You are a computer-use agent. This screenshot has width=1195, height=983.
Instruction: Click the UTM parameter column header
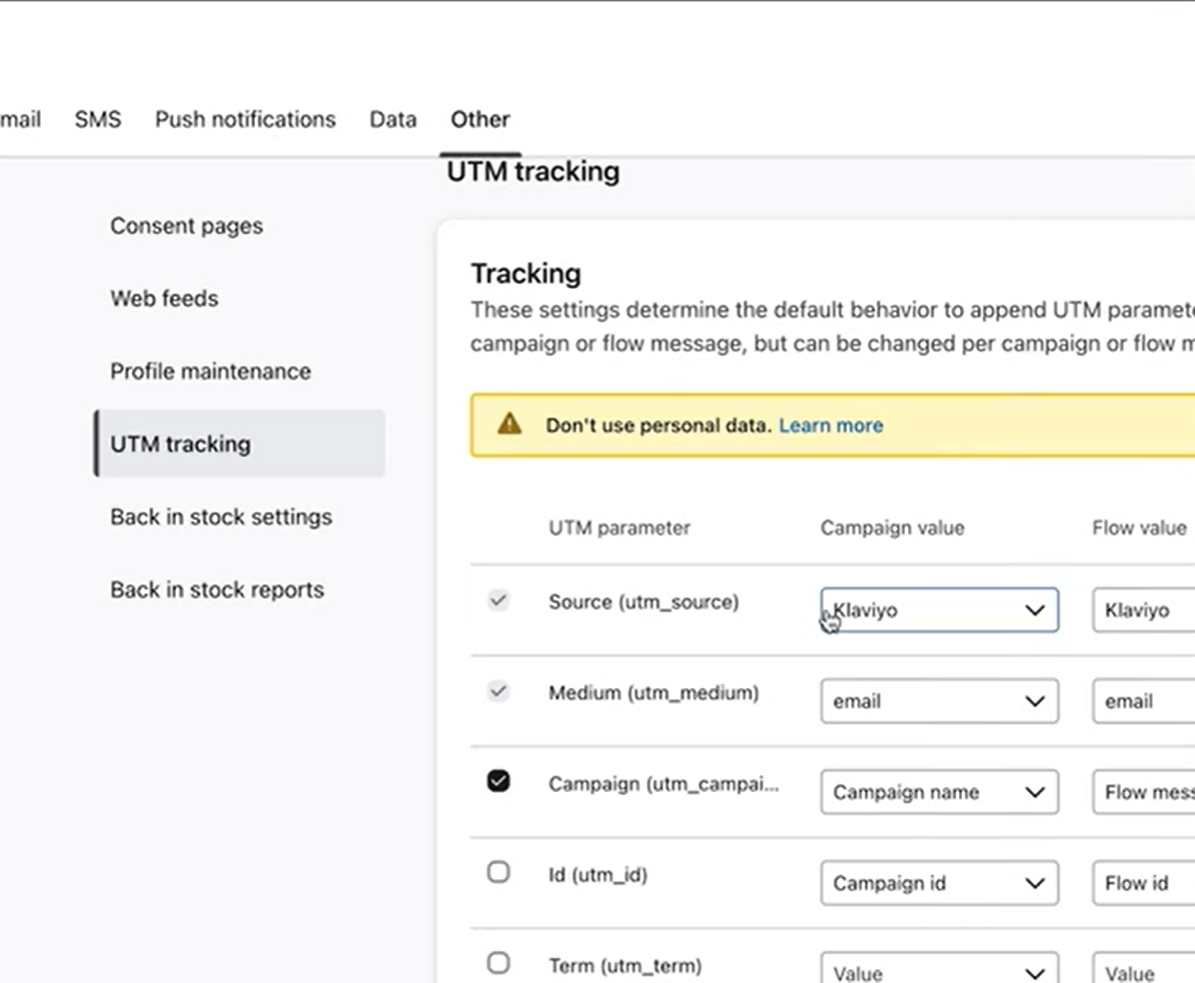(x=620, y=528)
